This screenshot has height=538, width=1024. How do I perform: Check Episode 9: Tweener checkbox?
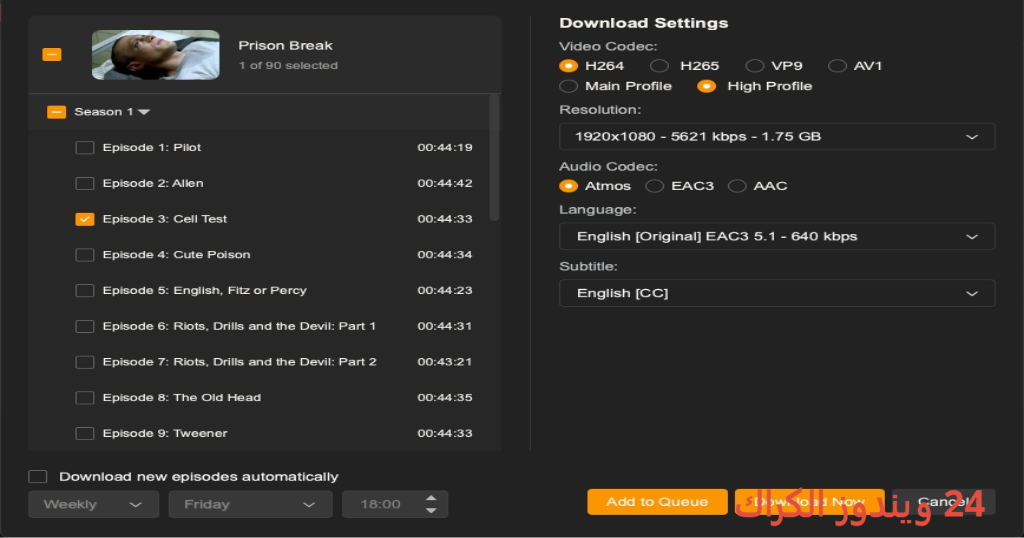[x=85, y=434]
